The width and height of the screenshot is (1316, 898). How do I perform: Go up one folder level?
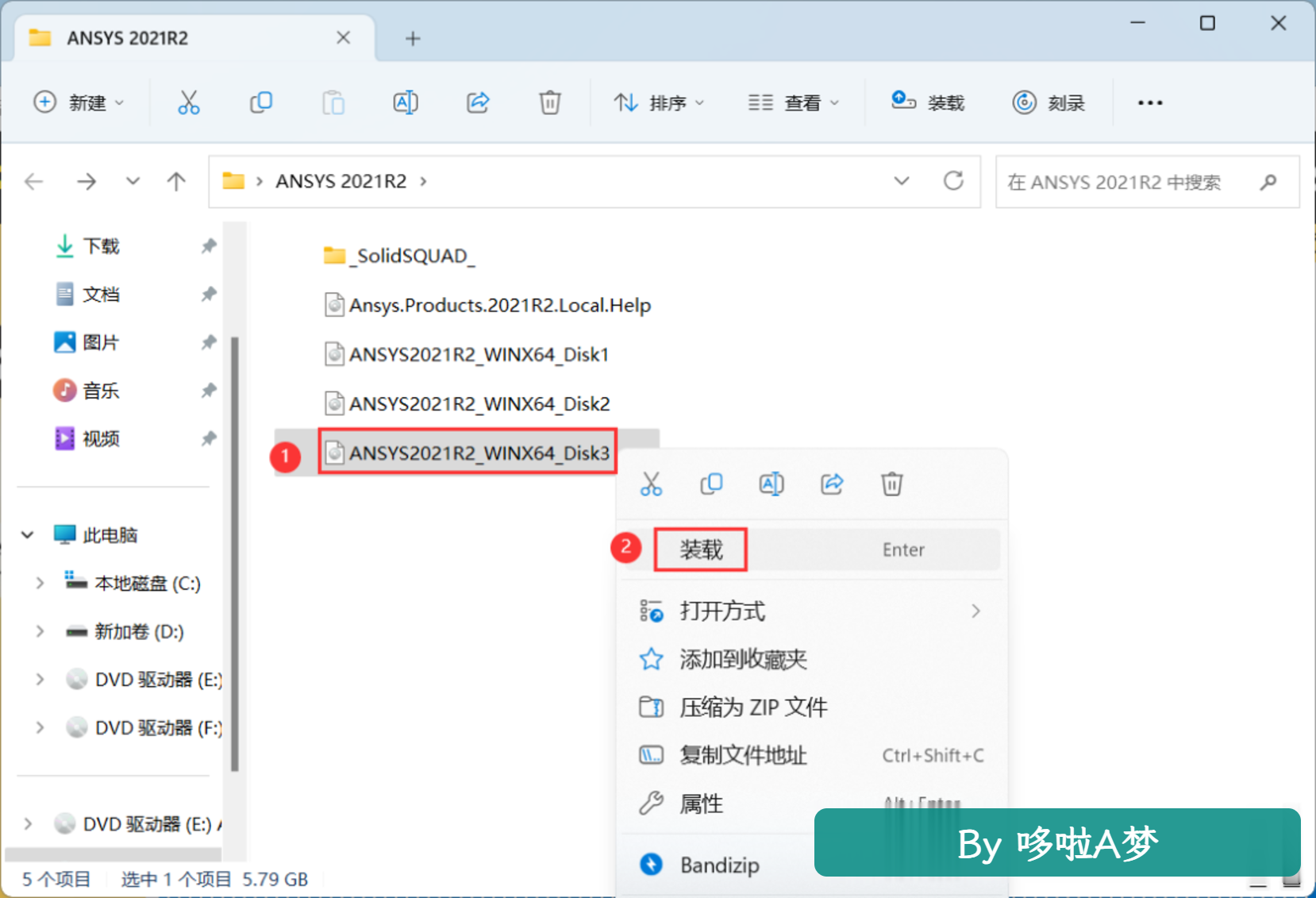(x=176, y=182)
